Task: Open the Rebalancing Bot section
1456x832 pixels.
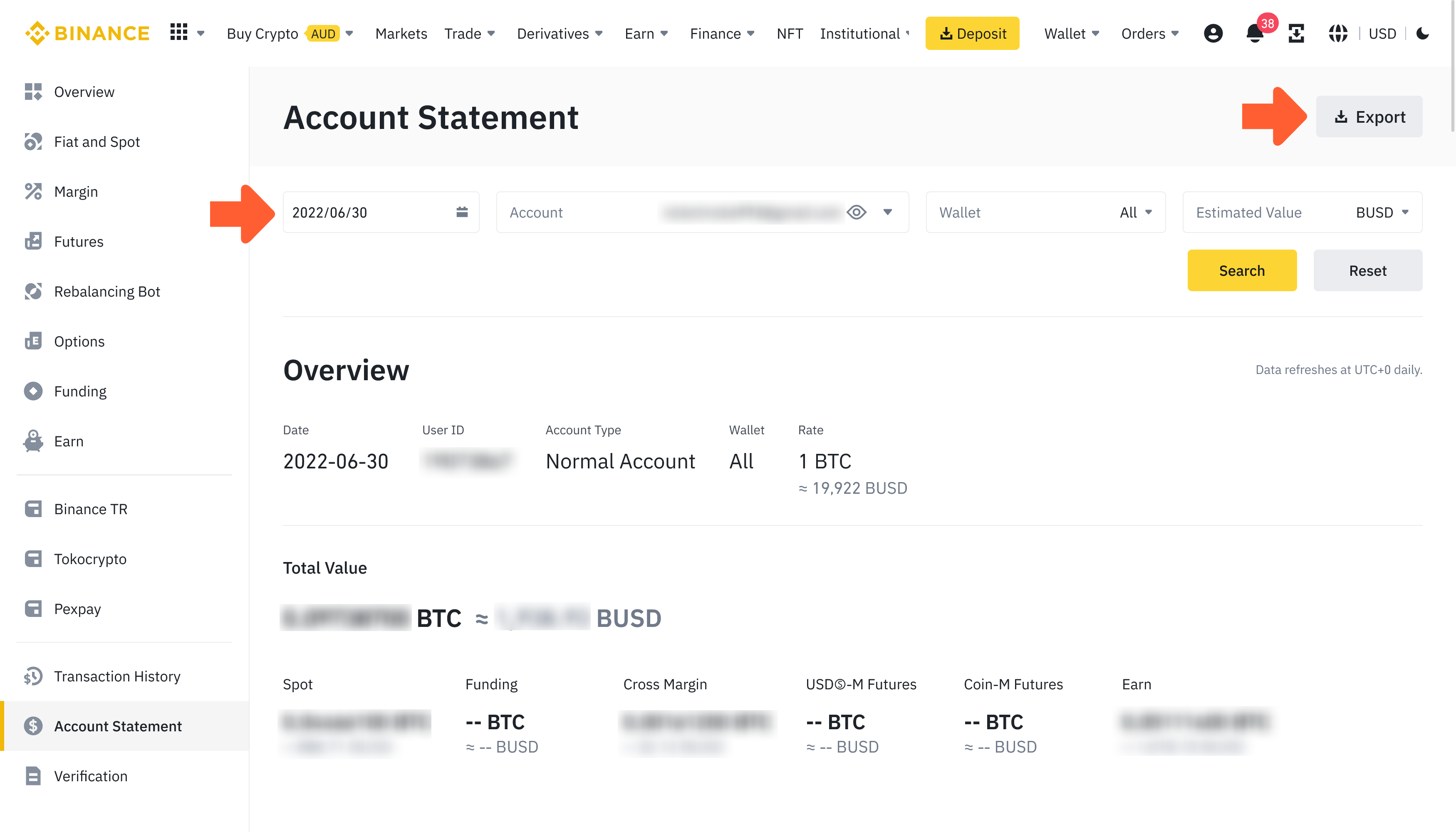Action: point(107,292)
